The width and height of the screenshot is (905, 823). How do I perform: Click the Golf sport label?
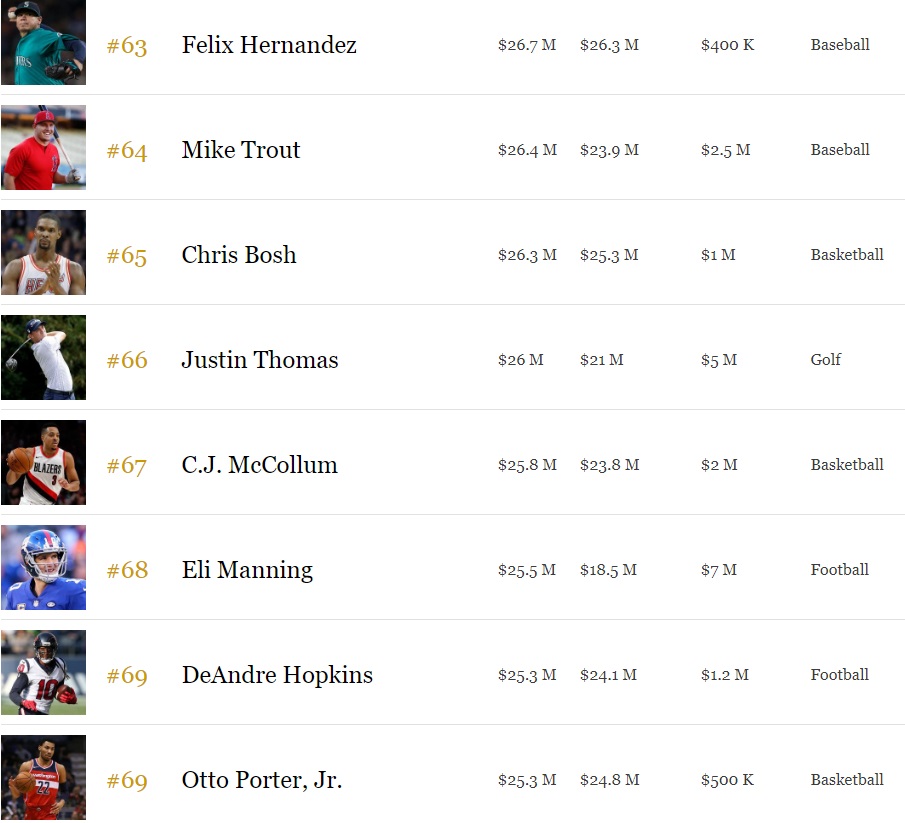pos(826,360)
